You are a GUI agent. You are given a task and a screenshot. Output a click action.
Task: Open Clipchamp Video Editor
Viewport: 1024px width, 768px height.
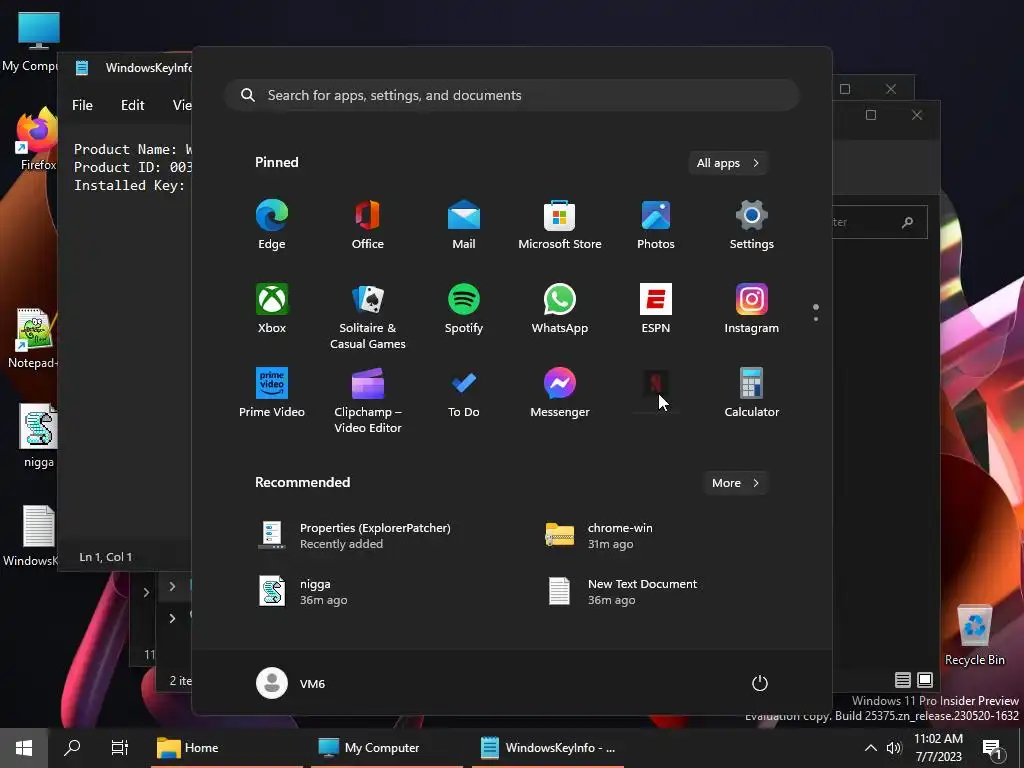pos(368,400)
